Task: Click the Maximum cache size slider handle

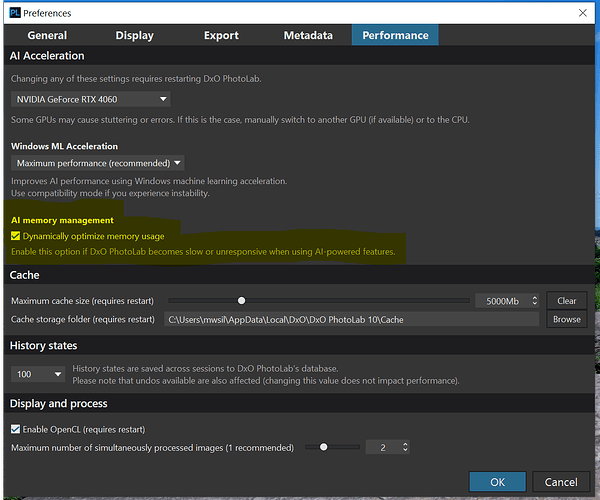Action: click(x=241, y=301)
